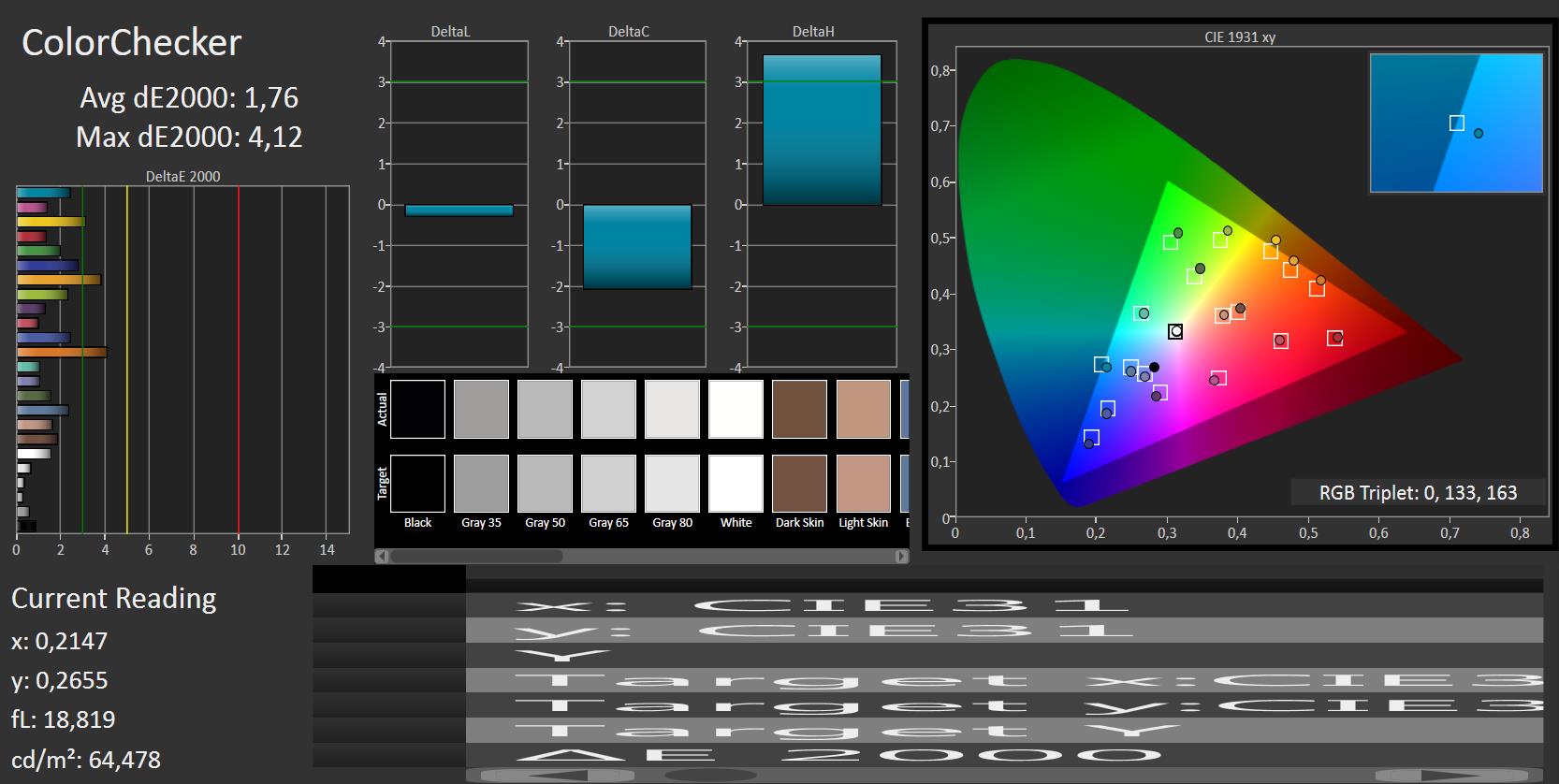Click the Actual Gray 35 swatch

[x=481, y=409]
